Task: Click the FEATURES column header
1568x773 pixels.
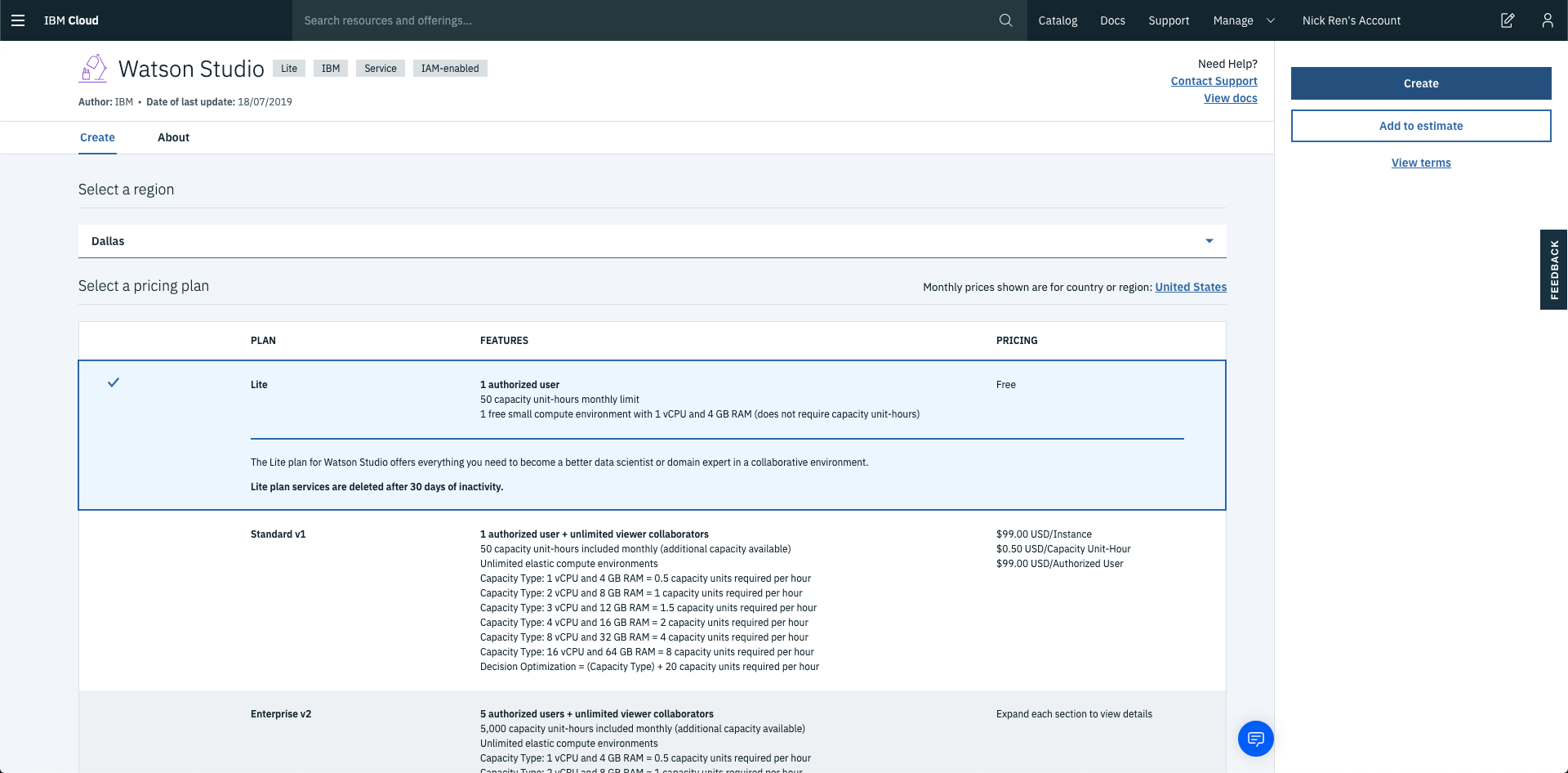Action: (x=504, y=341)
